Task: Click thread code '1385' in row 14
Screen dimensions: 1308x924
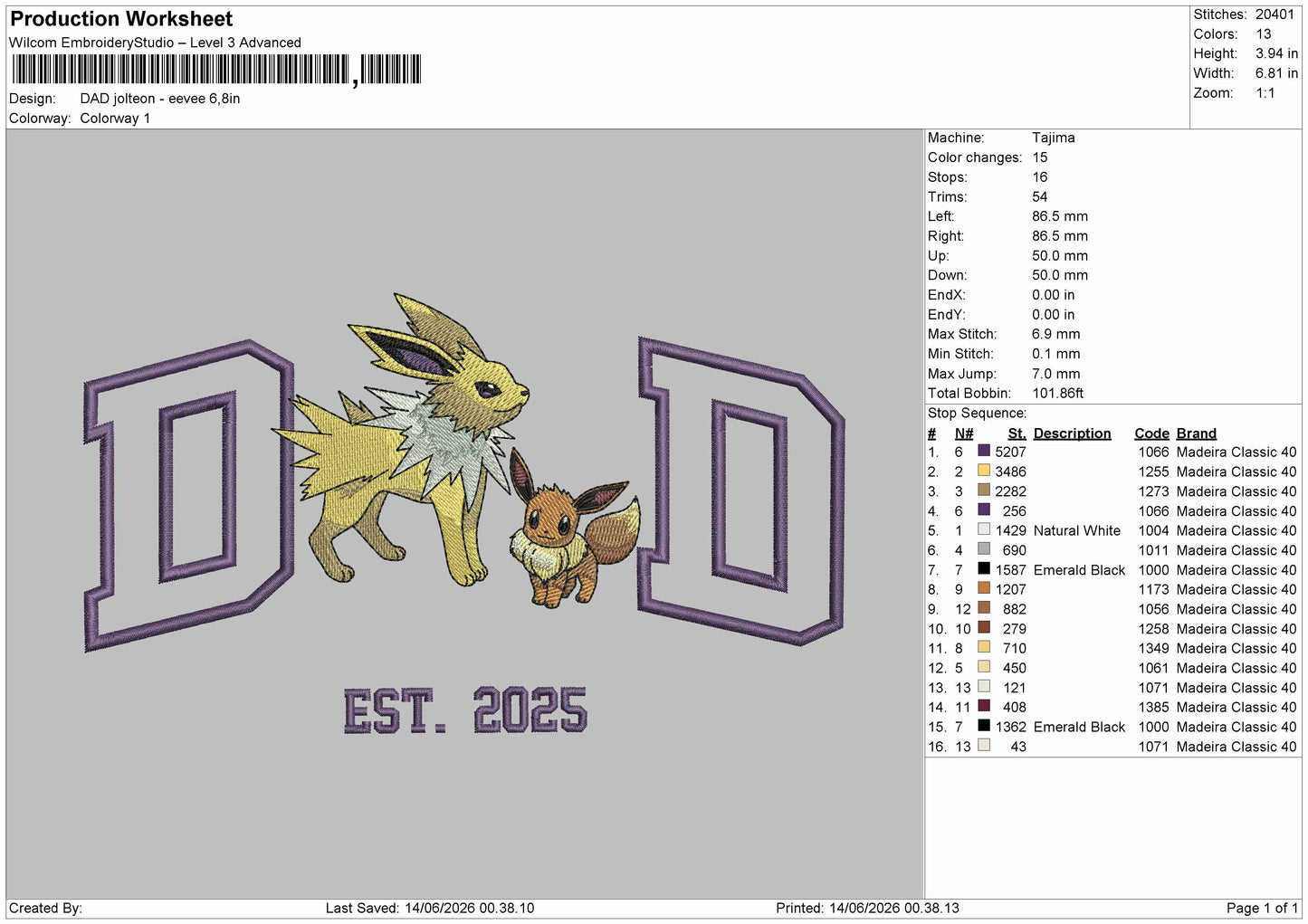Action: pyautogui.click(x=1153, y=707)
